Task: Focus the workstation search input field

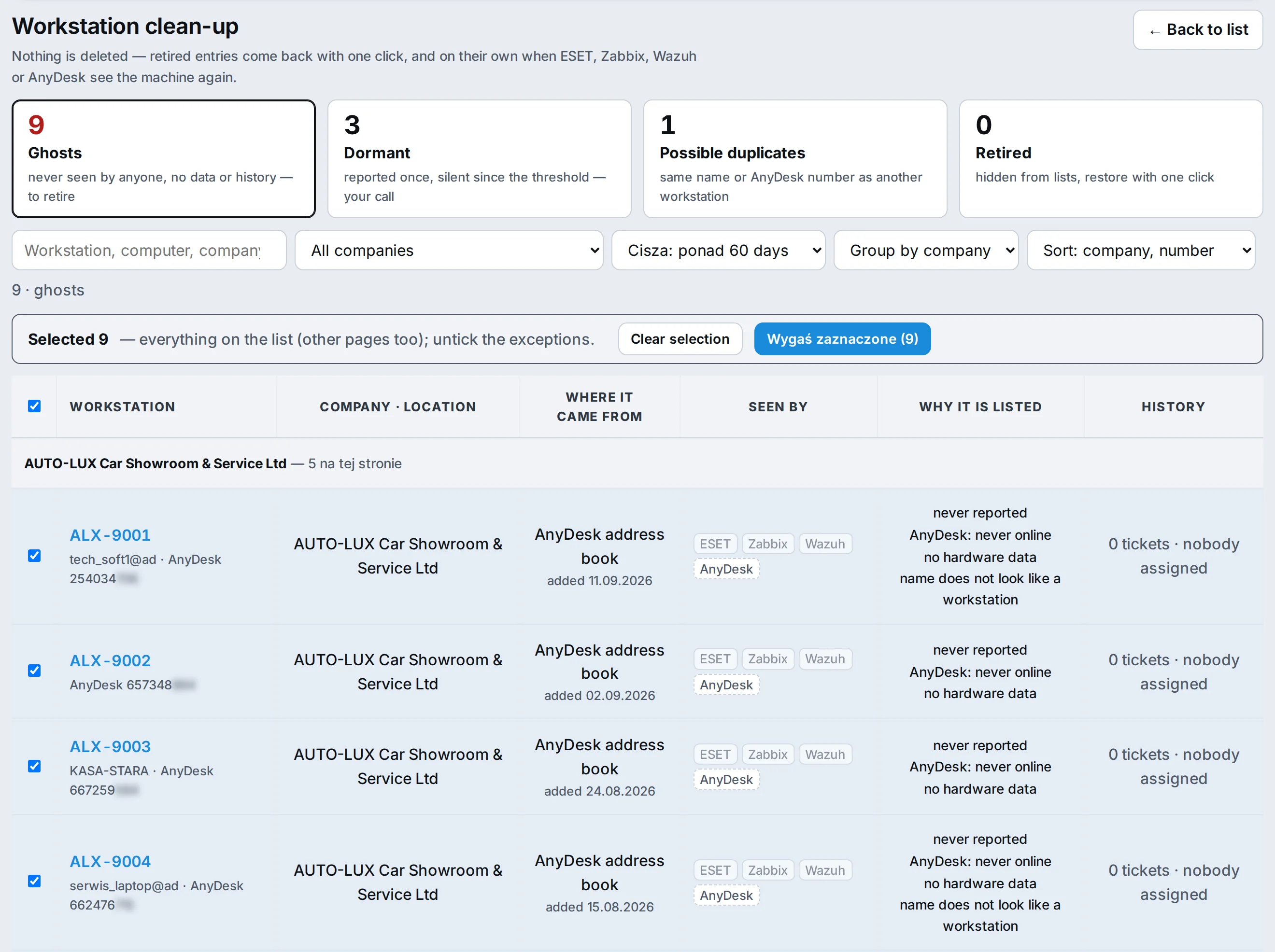Action: [x=149, y=250]
